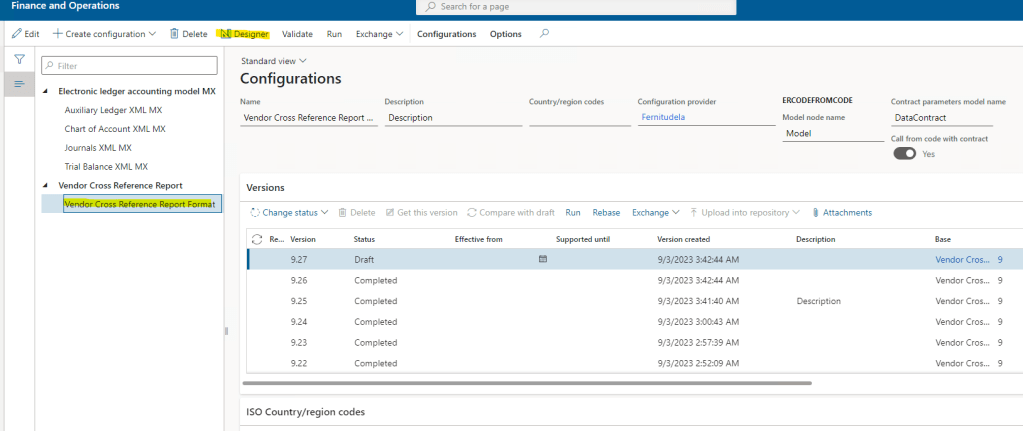Select Trial Balance XML MX tree item
This screenshot has height=431, width=1023.
pyautogui.click(x=106, y=166)
